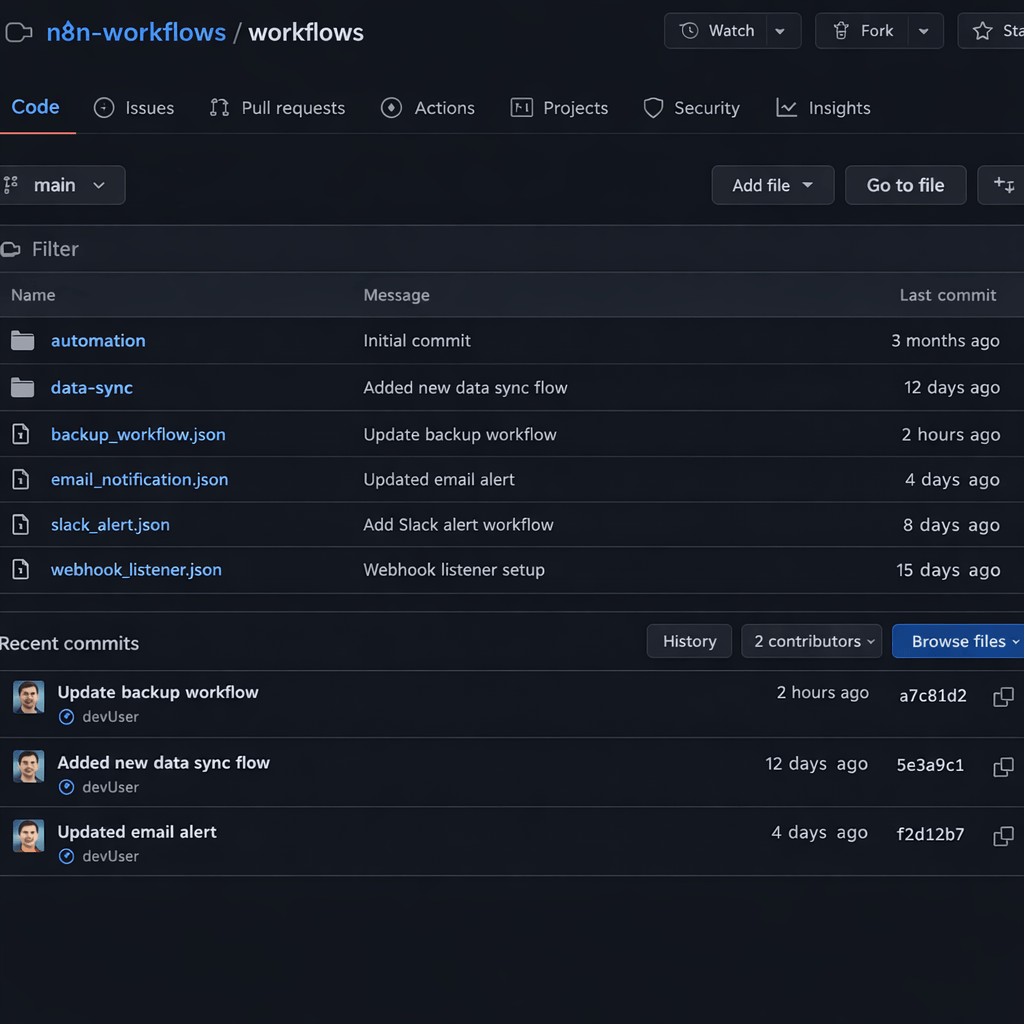Click the webhook_listener.json file icon
Screen dimensions: 1024x1024
(x=21, y=569)
